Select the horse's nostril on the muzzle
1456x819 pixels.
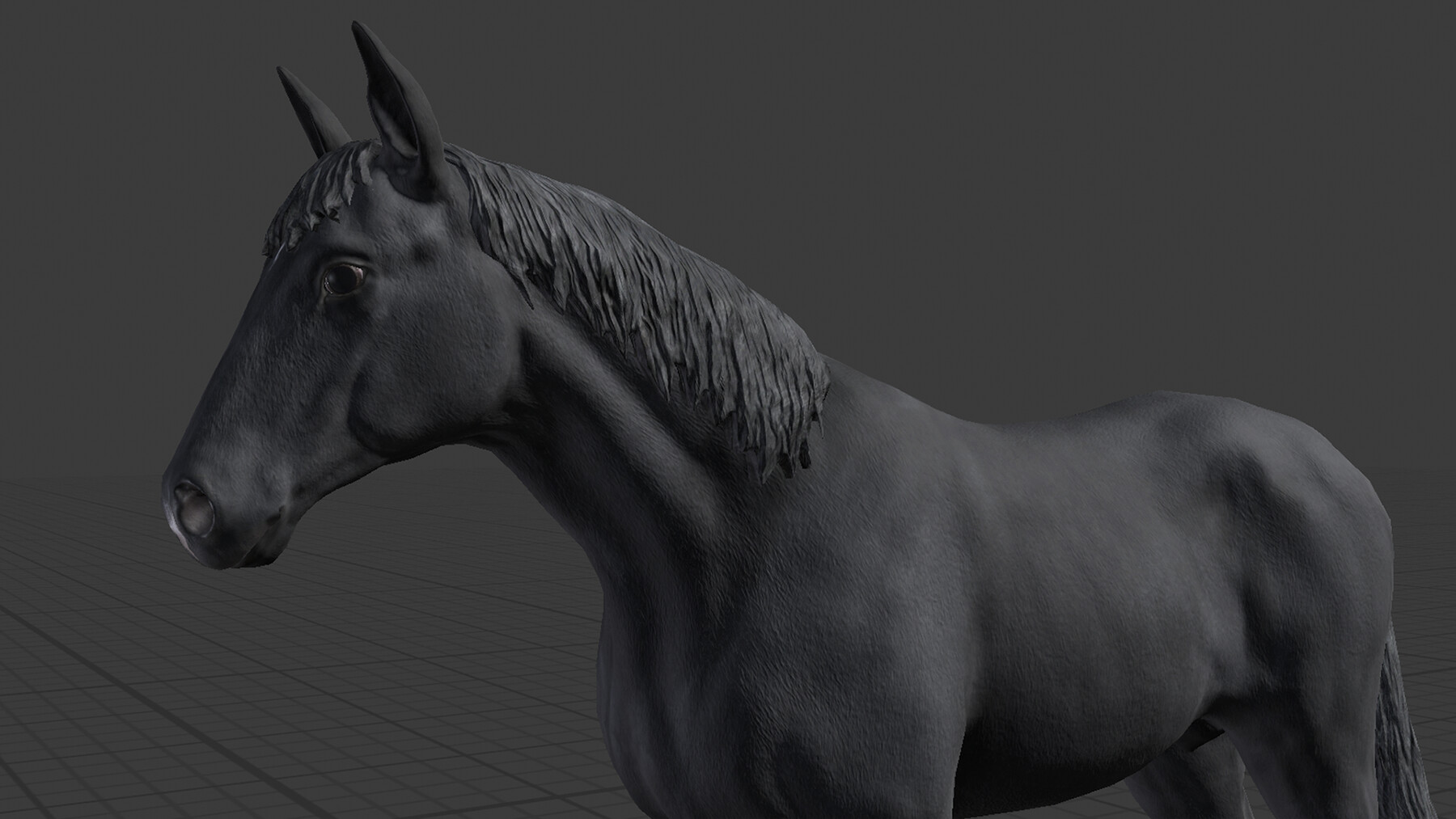194,509
